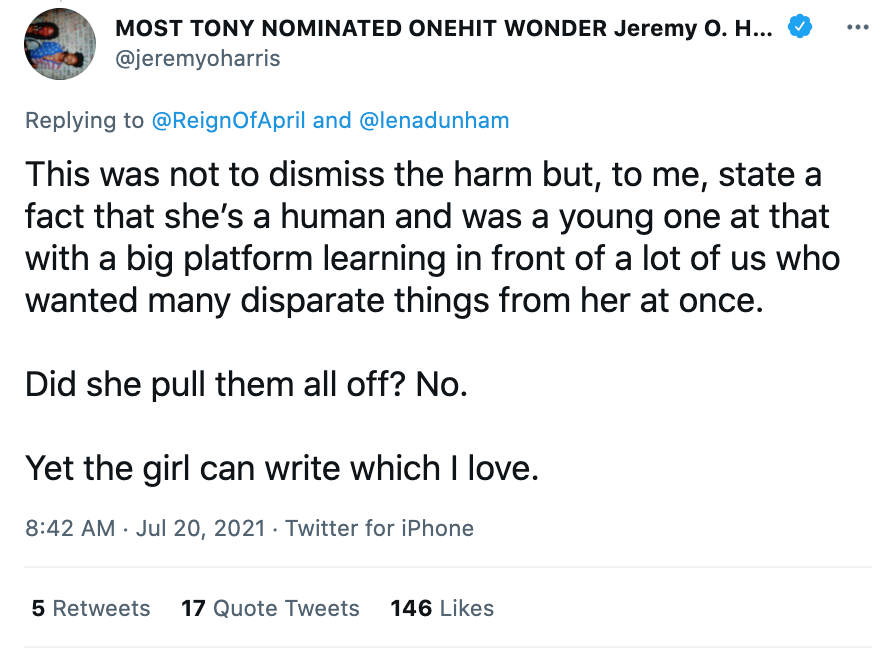Visit the @ReignOfApril mention
This screenshot has height=650, width=896.
click(228, 121)
